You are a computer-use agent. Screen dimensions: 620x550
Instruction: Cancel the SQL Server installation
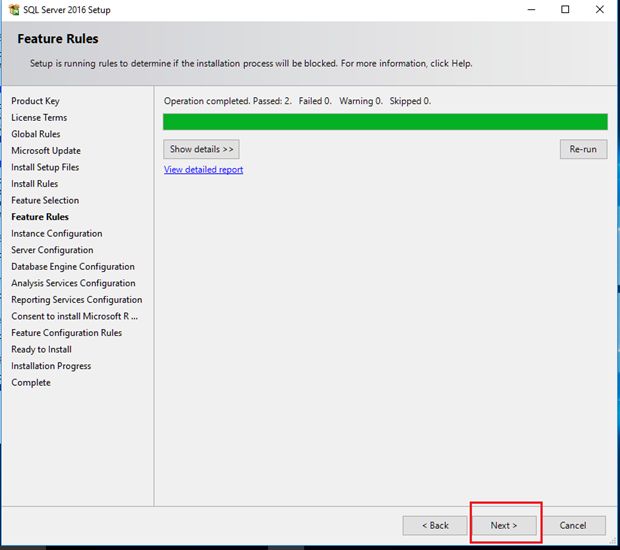click(573, 525)
